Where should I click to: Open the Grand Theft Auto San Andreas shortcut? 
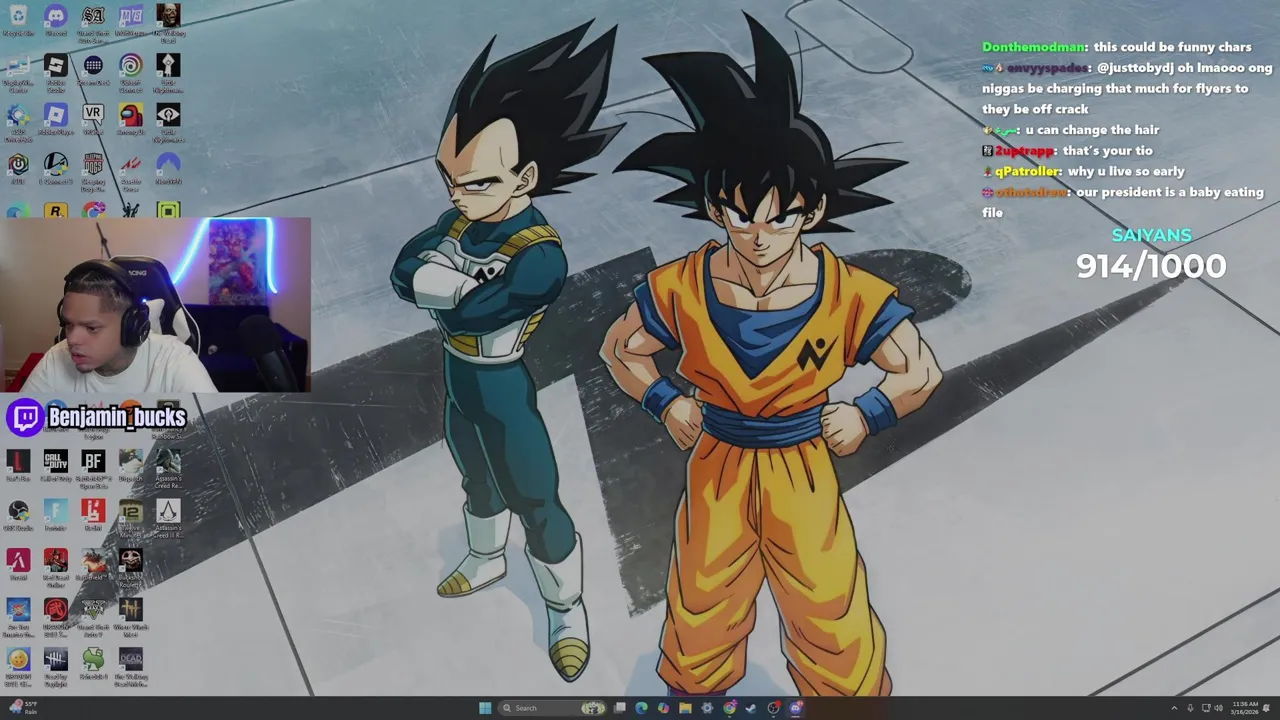click(93, 22)
